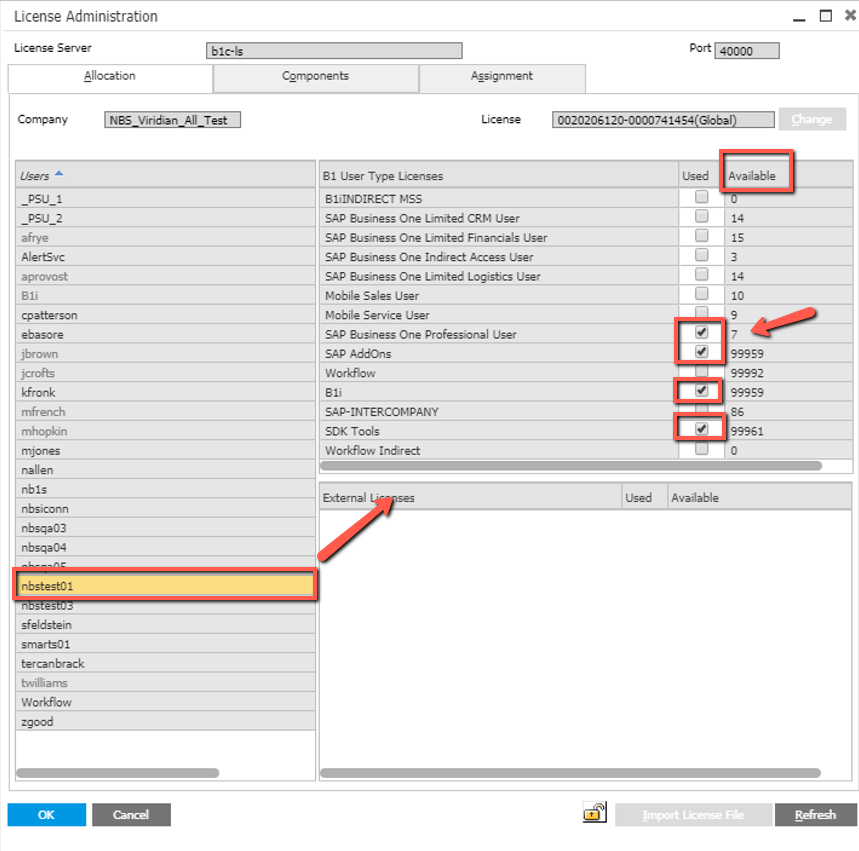The image size is (859, 851).
Task: Select user _PSU_2
Action: [165, 218]
